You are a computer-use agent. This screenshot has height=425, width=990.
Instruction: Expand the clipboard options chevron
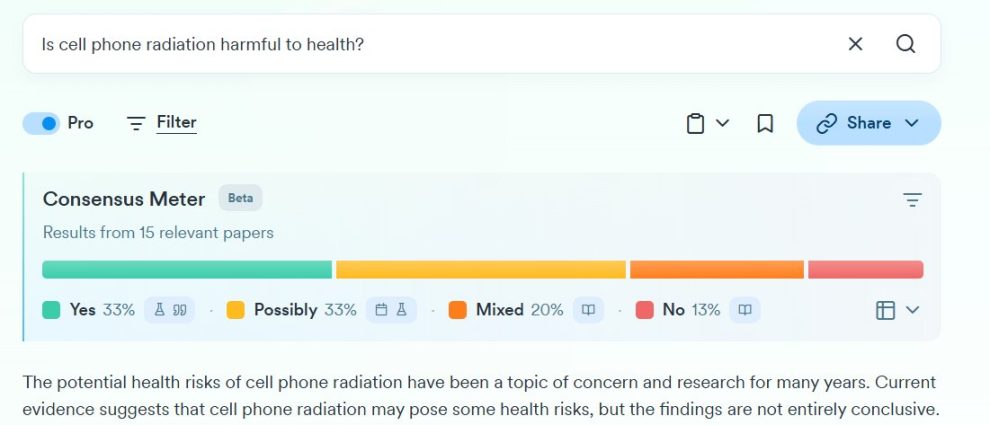pos(722,123)
